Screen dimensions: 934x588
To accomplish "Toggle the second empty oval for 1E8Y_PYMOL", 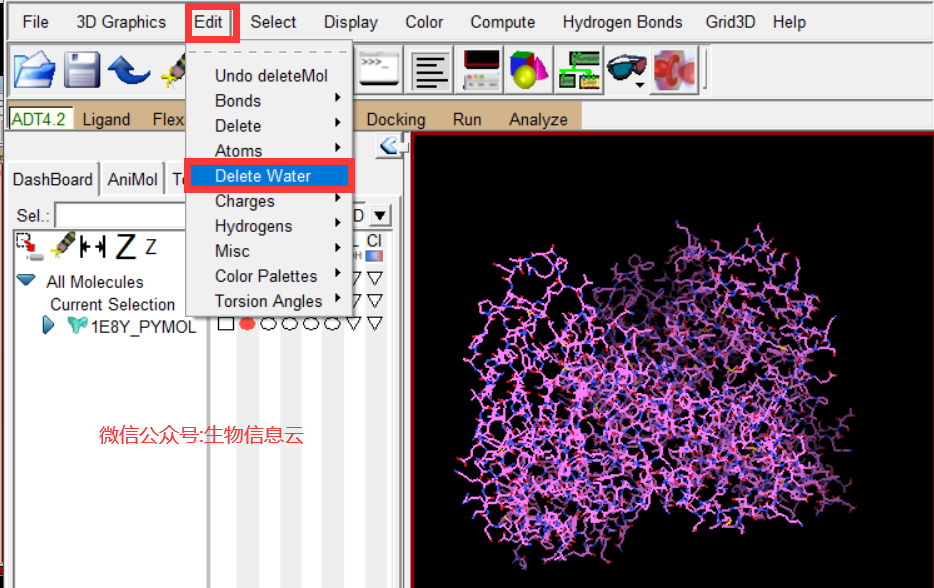I will pos(290,324).
